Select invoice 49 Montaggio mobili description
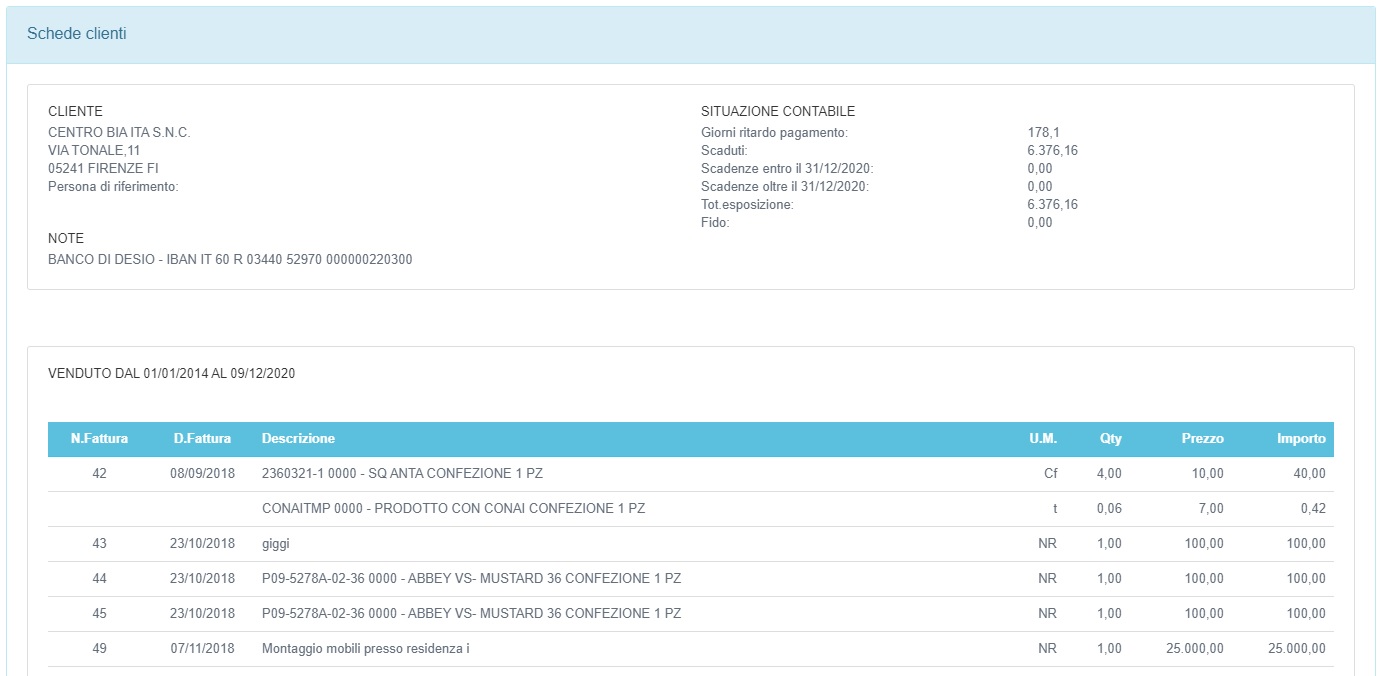This screenshot has width=1385, height=676. (365, 649)
